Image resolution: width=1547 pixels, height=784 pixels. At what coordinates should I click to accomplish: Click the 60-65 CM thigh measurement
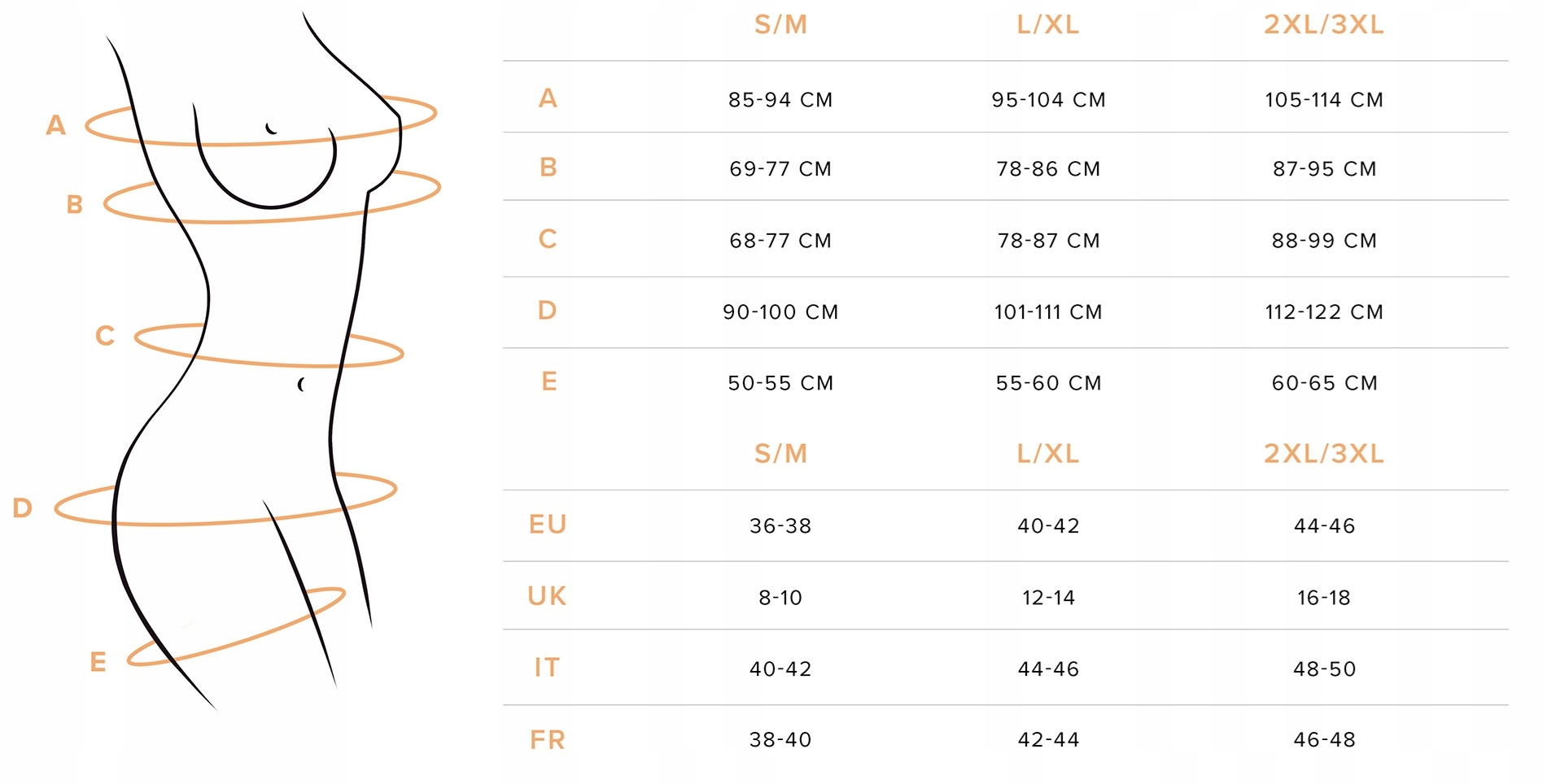pos(1324,383)
